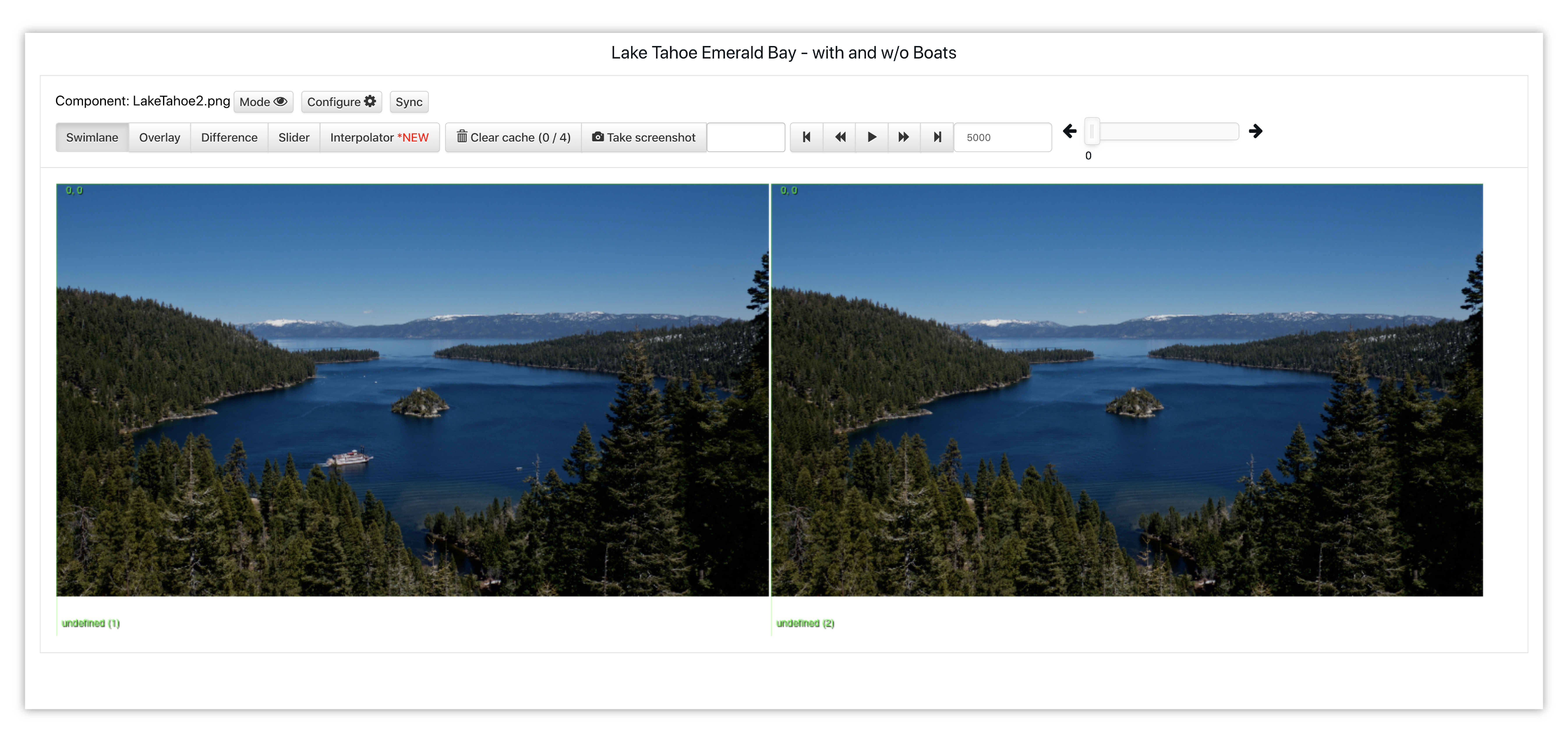The height and width of the screenshot is (744, 1568).
Task: Click the Sync button
Action: coord(409,102)
